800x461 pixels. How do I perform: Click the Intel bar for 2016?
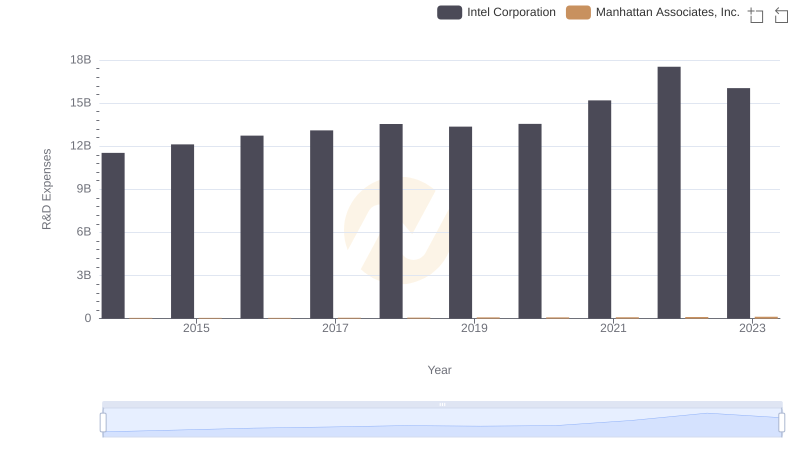coord(252,227)
